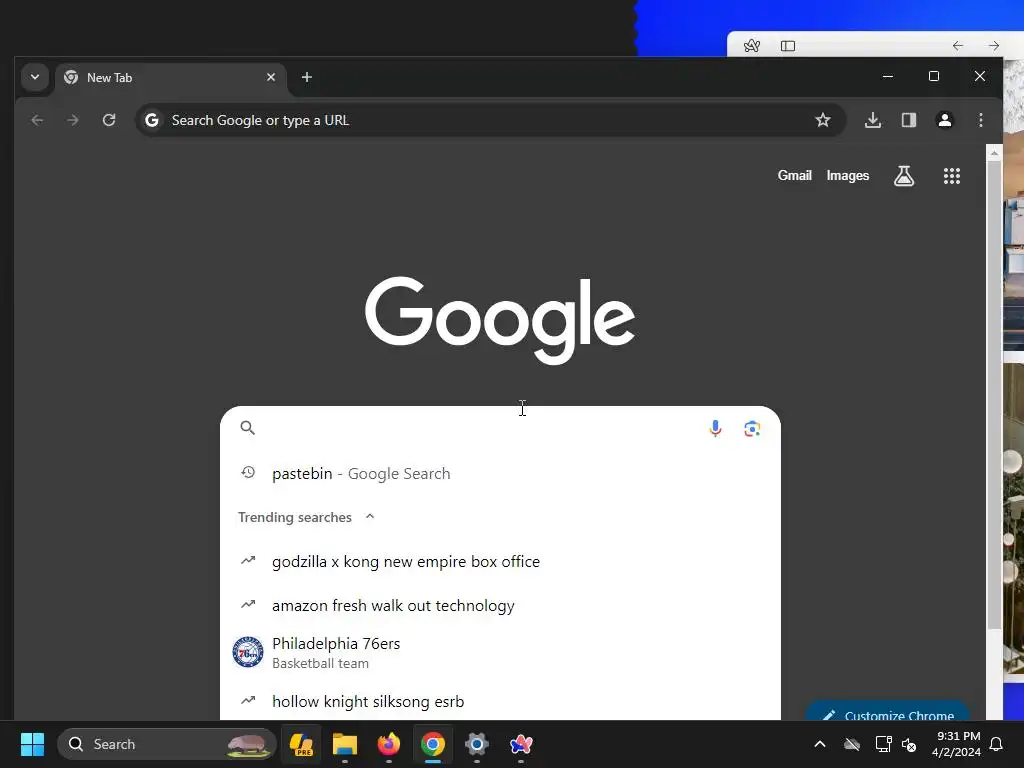The height and width of the screenshot is (768, 1024).
Task: Select the New Tab tab
Action: click(x=171, y=78)
